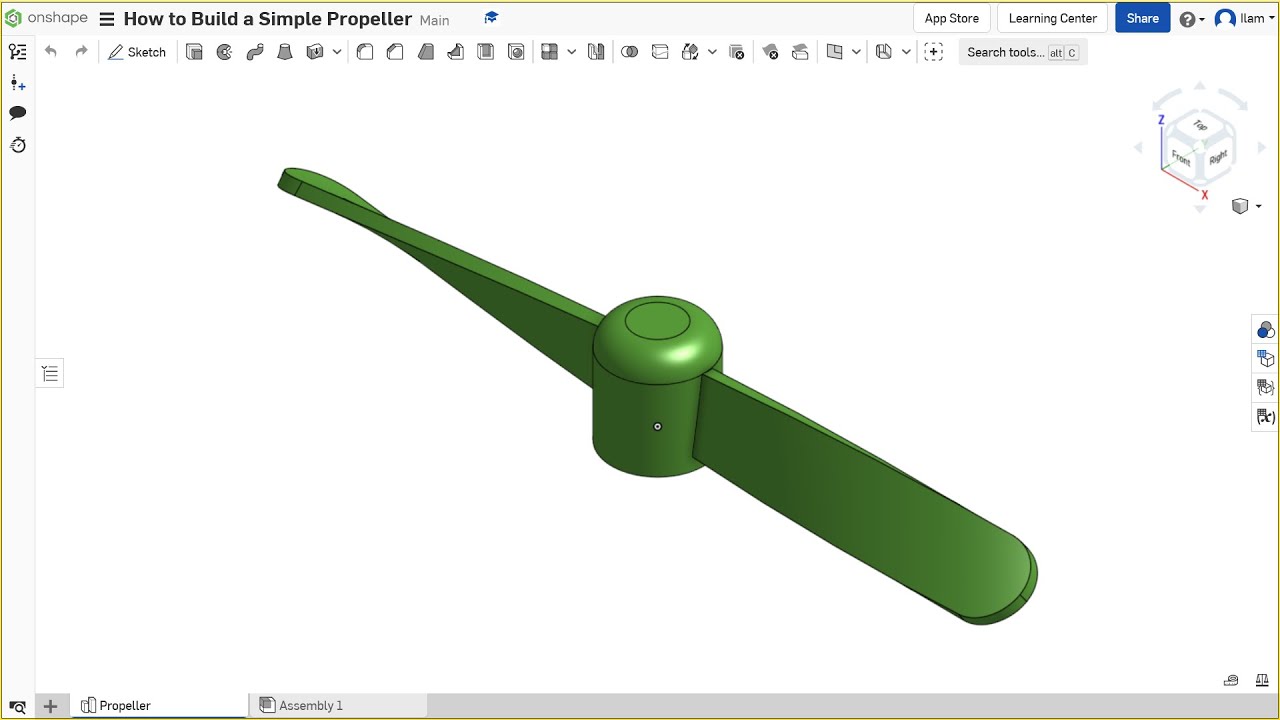Toggle the collapsed feature list panel
Screen dimensions: 1280x720
tap(50, 374)
